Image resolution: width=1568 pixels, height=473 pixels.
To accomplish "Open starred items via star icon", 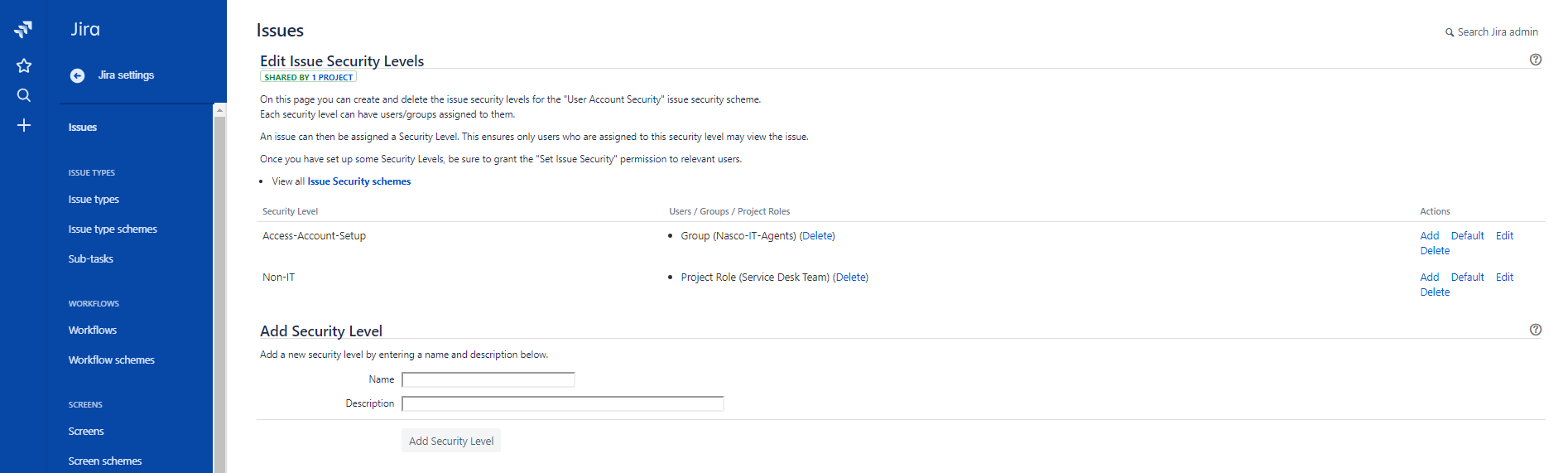I will 24,65.
